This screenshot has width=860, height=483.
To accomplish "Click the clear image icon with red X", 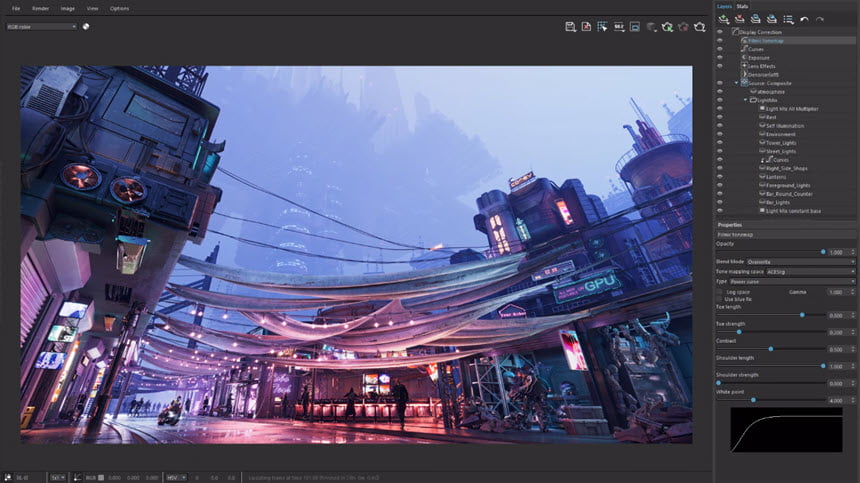I will (x=586, y=26).
